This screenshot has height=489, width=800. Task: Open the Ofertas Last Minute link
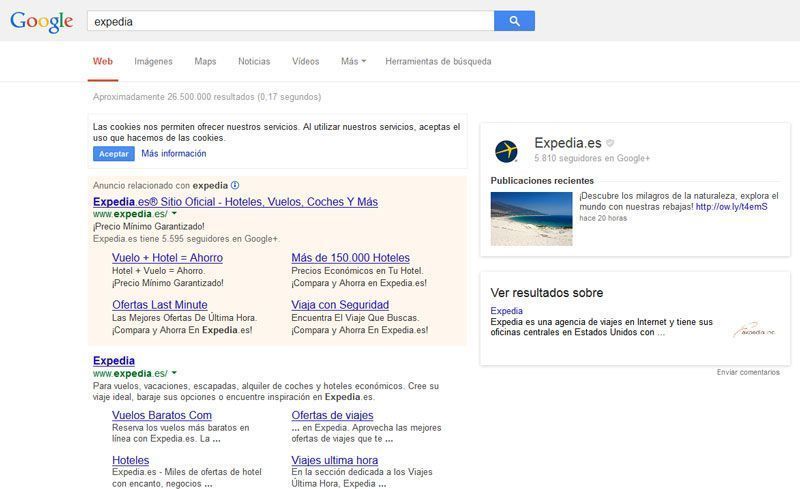[160, 305]
